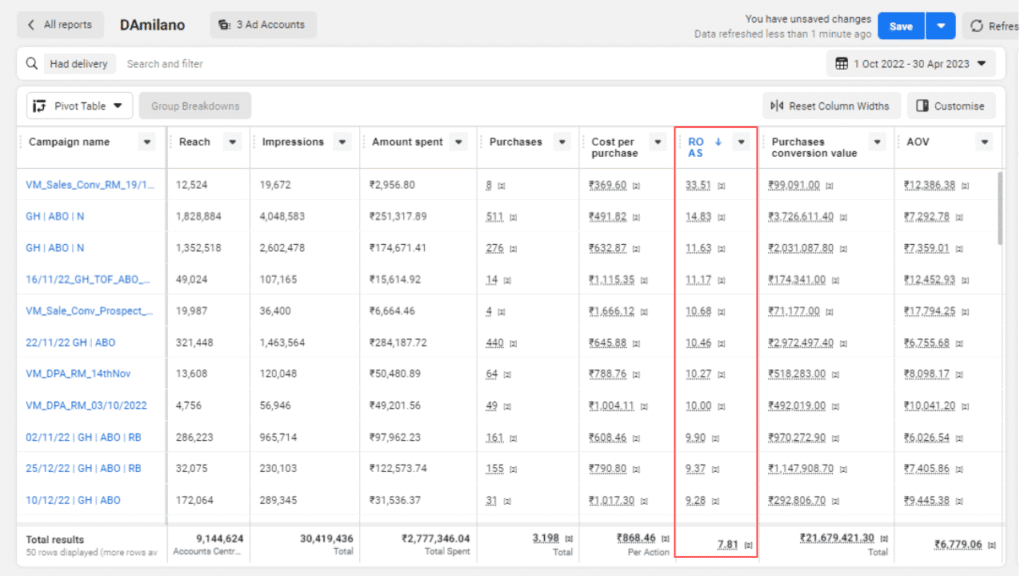Open the AOV column dropdown
This screenshot has width=1024, height=576.
tap(984, 142)
